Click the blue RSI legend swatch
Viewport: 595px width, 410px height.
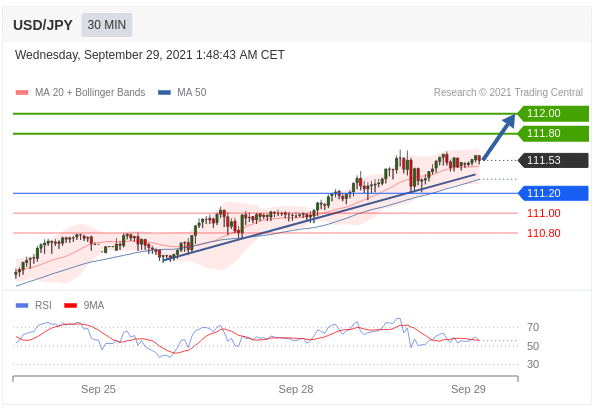pyautogui.click(x=22, y=305)
